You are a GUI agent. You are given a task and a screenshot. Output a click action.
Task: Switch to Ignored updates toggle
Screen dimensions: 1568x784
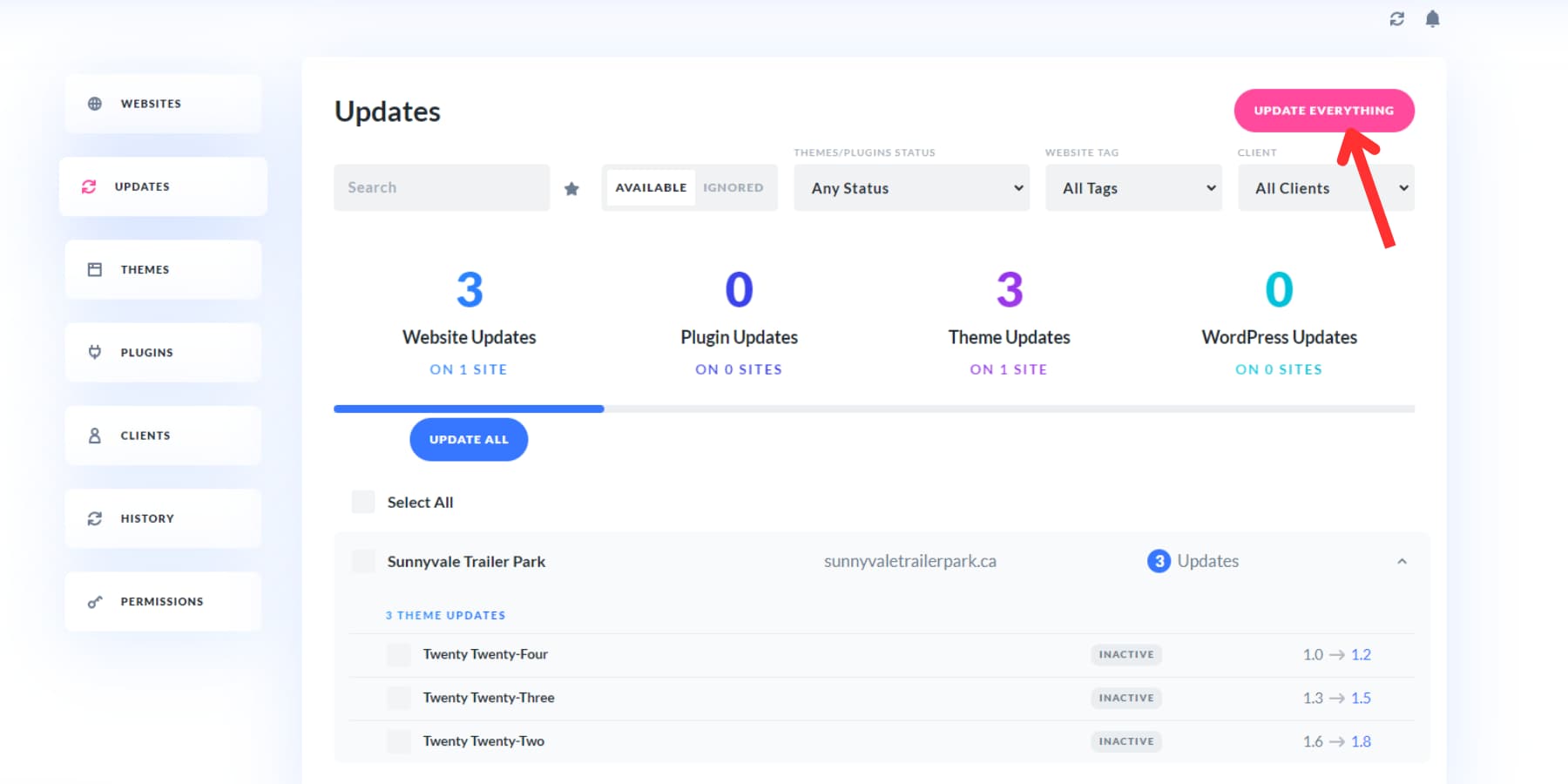tap(733, 187)
